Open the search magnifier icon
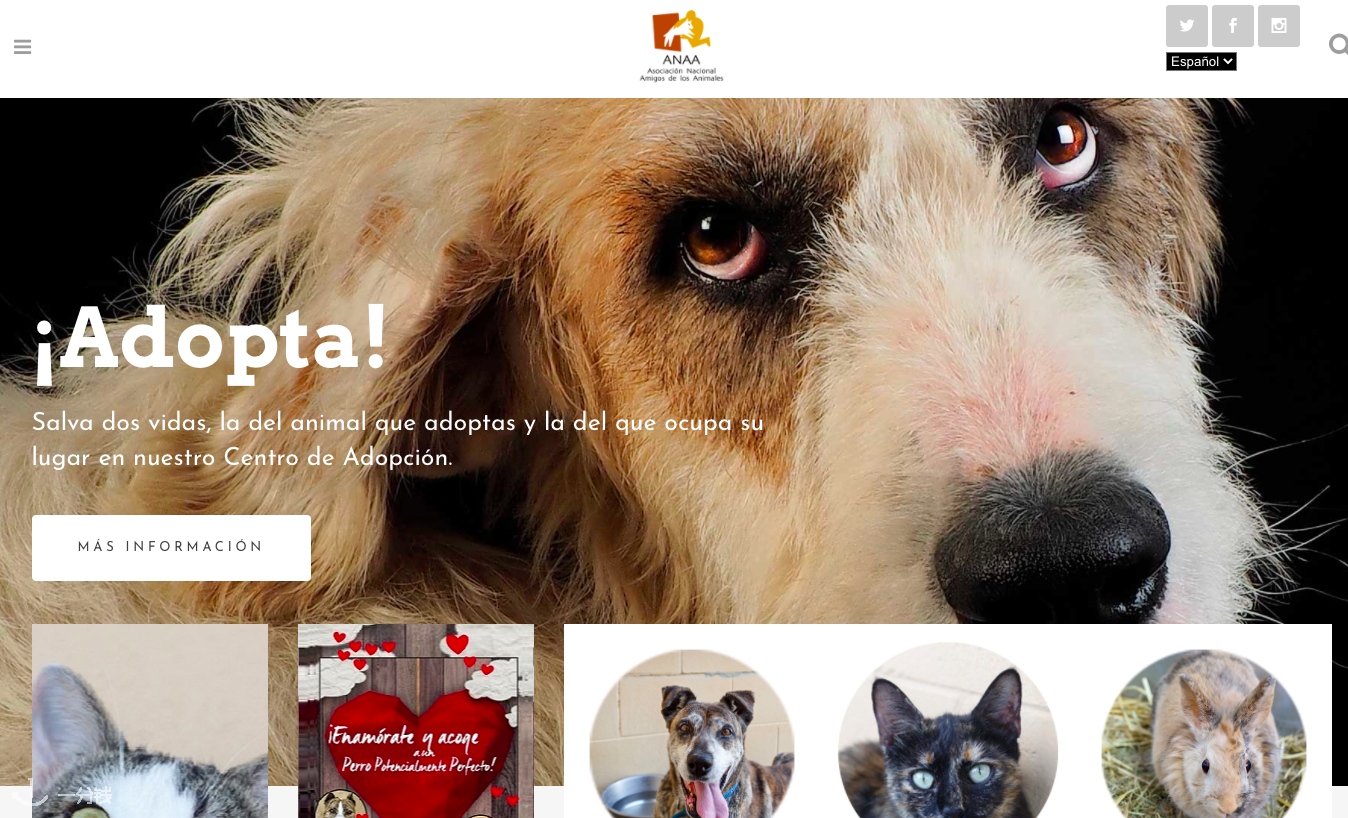 coord(1338,45)
